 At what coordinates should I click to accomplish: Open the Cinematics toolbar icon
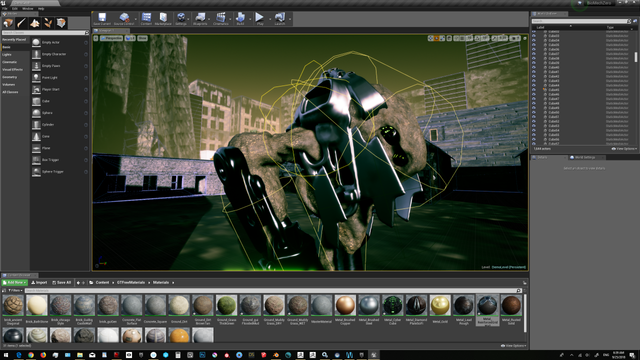221,19
